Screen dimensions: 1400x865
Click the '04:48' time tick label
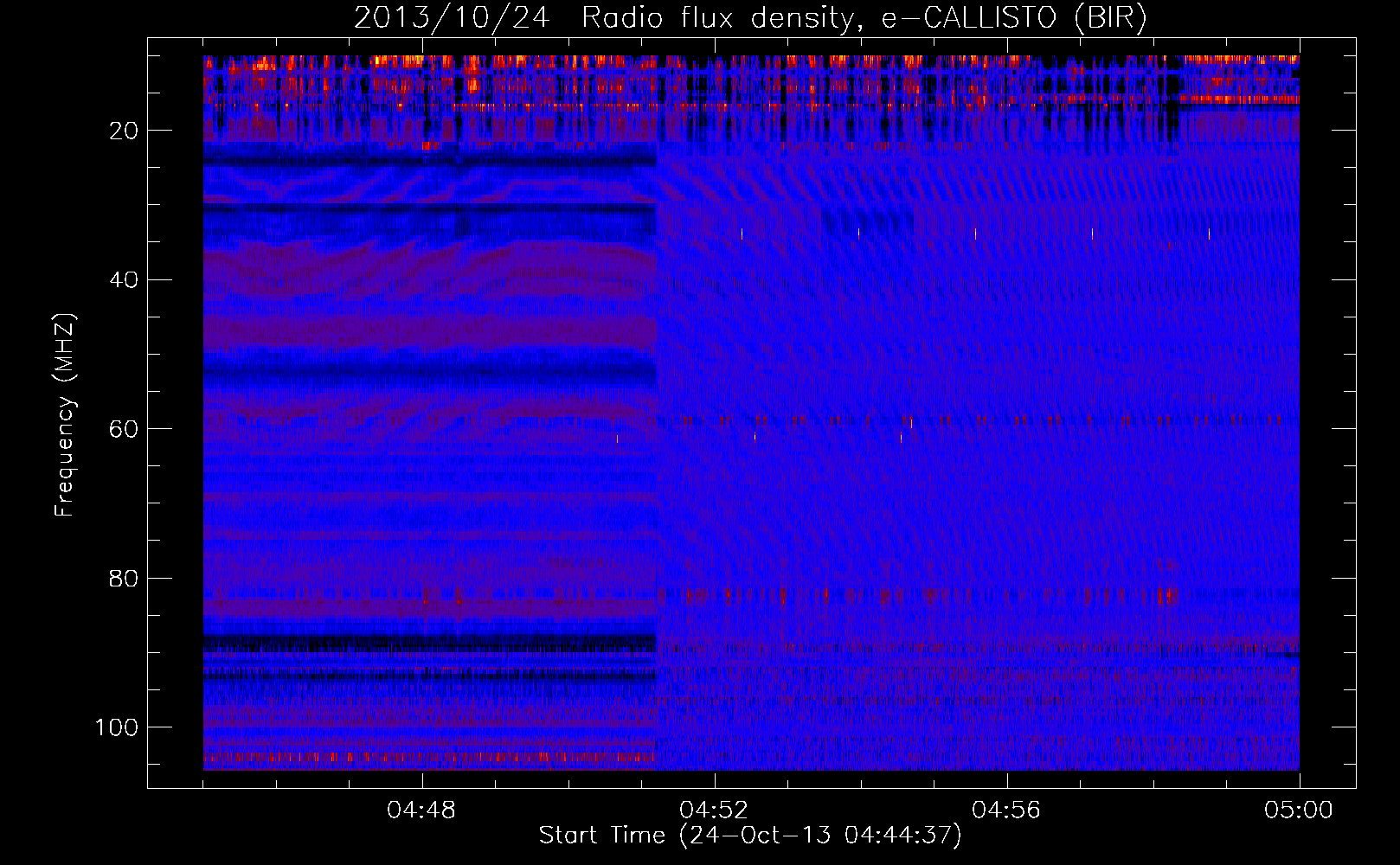pos(421,811)
